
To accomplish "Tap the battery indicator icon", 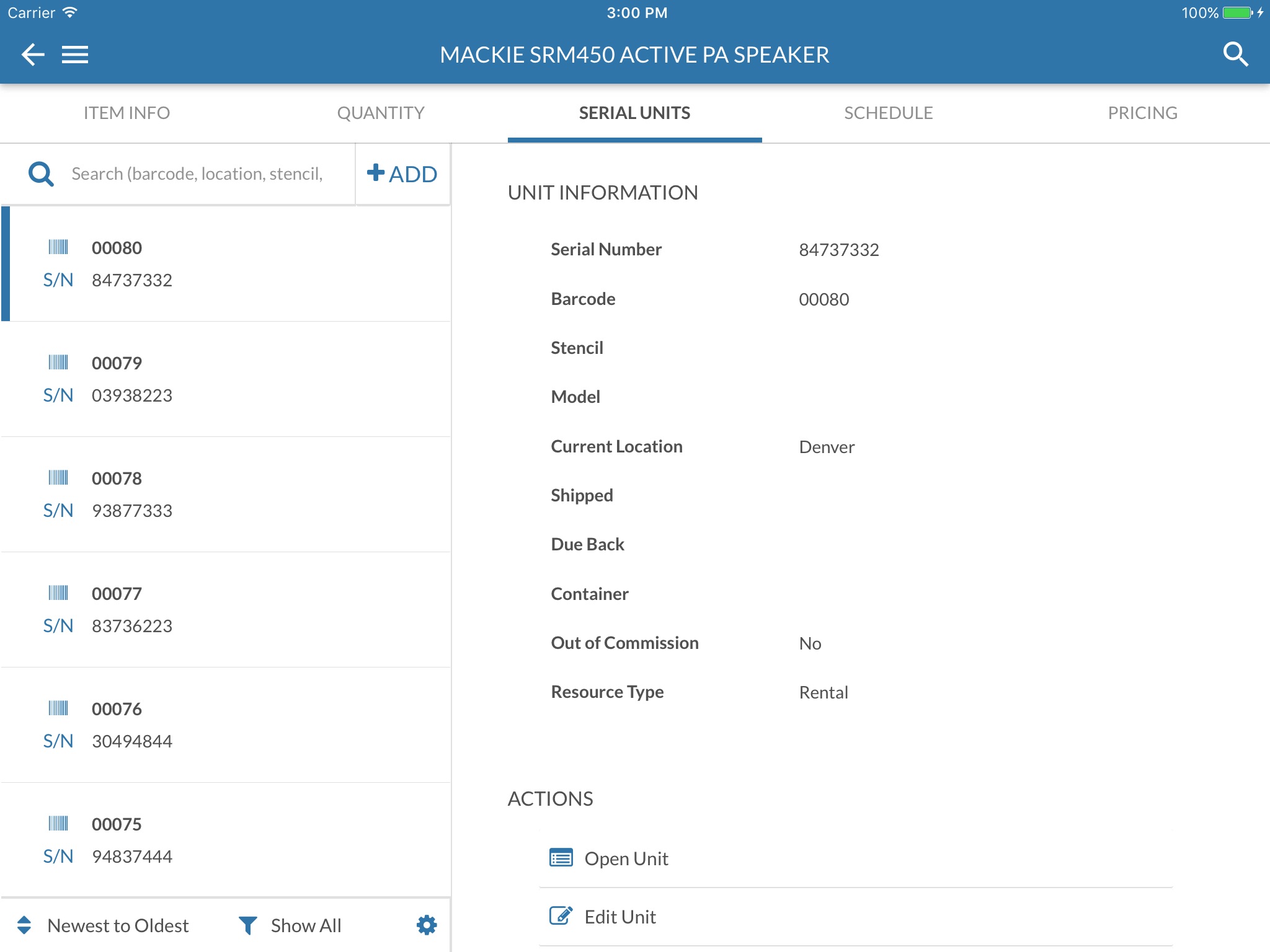I will [x=1238, y=12].
